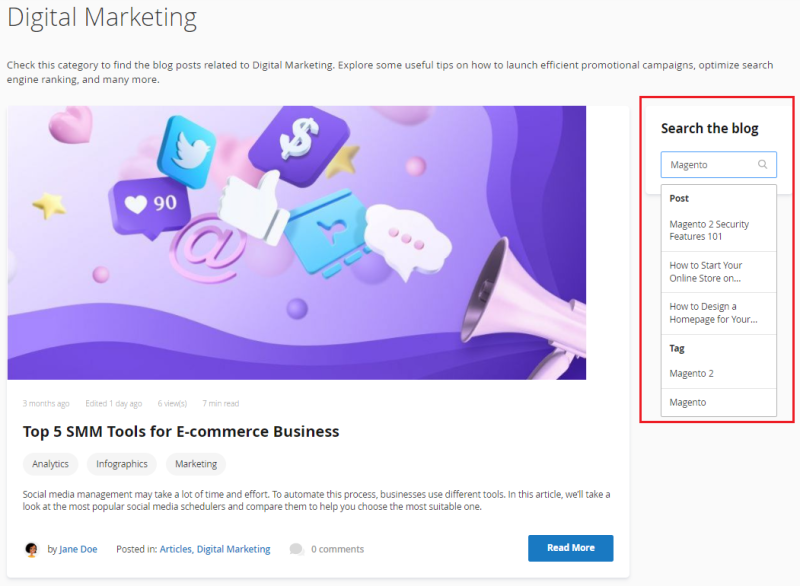This screenshot has width=800, height=586.
Task: Open the 0 comments link
Action: pyautogui.click(x=337, y=549)
